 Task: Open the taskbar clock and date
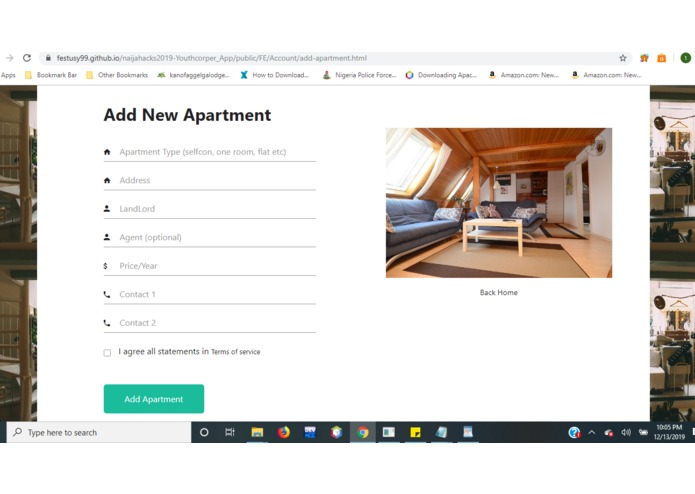point(669,432)
